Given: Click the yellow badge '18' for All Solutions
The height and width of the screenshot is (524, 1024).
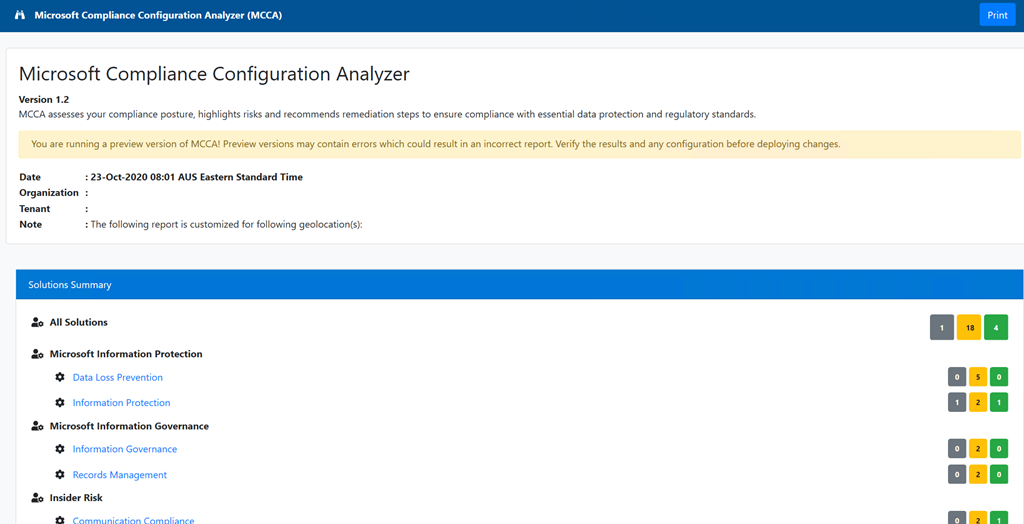Looking at the screenshot, I should pyautogui.click(x=969, y=327).
